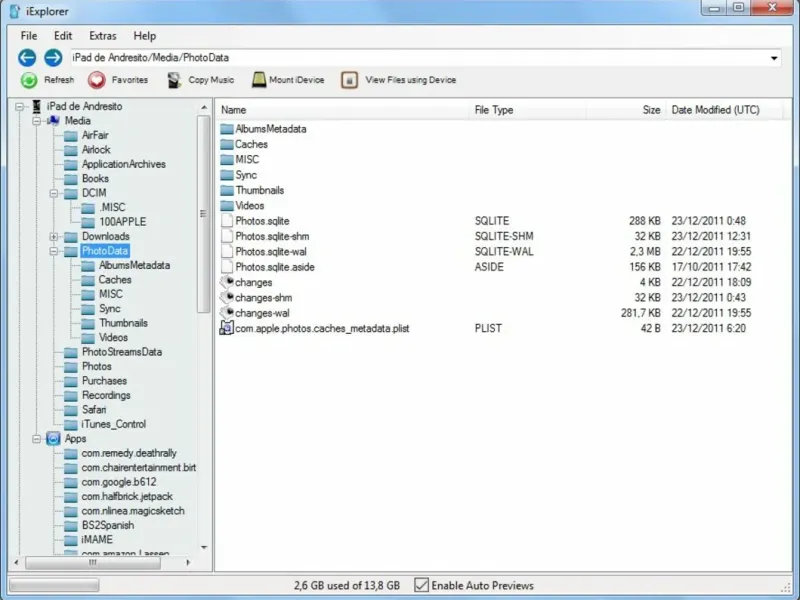Click the iTunes_Control folder icon in tree

pyautogui.click(x=70, y=424)
